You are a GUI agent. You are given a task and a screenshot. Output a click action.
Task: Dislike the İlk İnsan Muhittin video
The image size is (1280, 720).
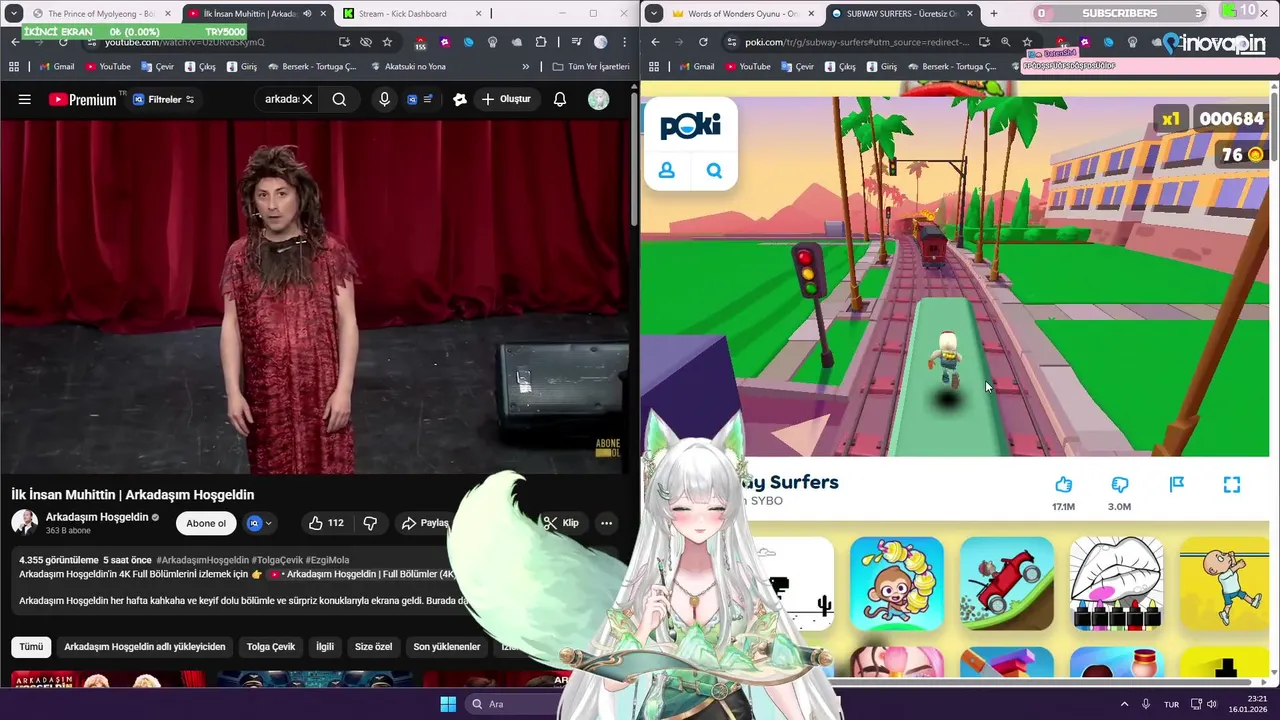(x=370, y=523)
